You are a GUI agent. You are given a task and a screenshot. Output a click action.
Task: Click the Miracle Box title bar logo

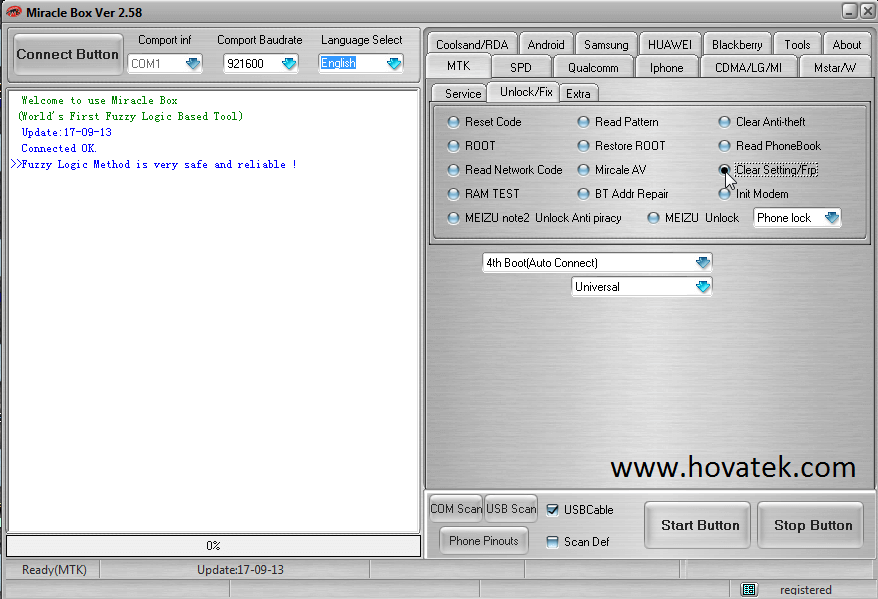(x=13, y=12)
